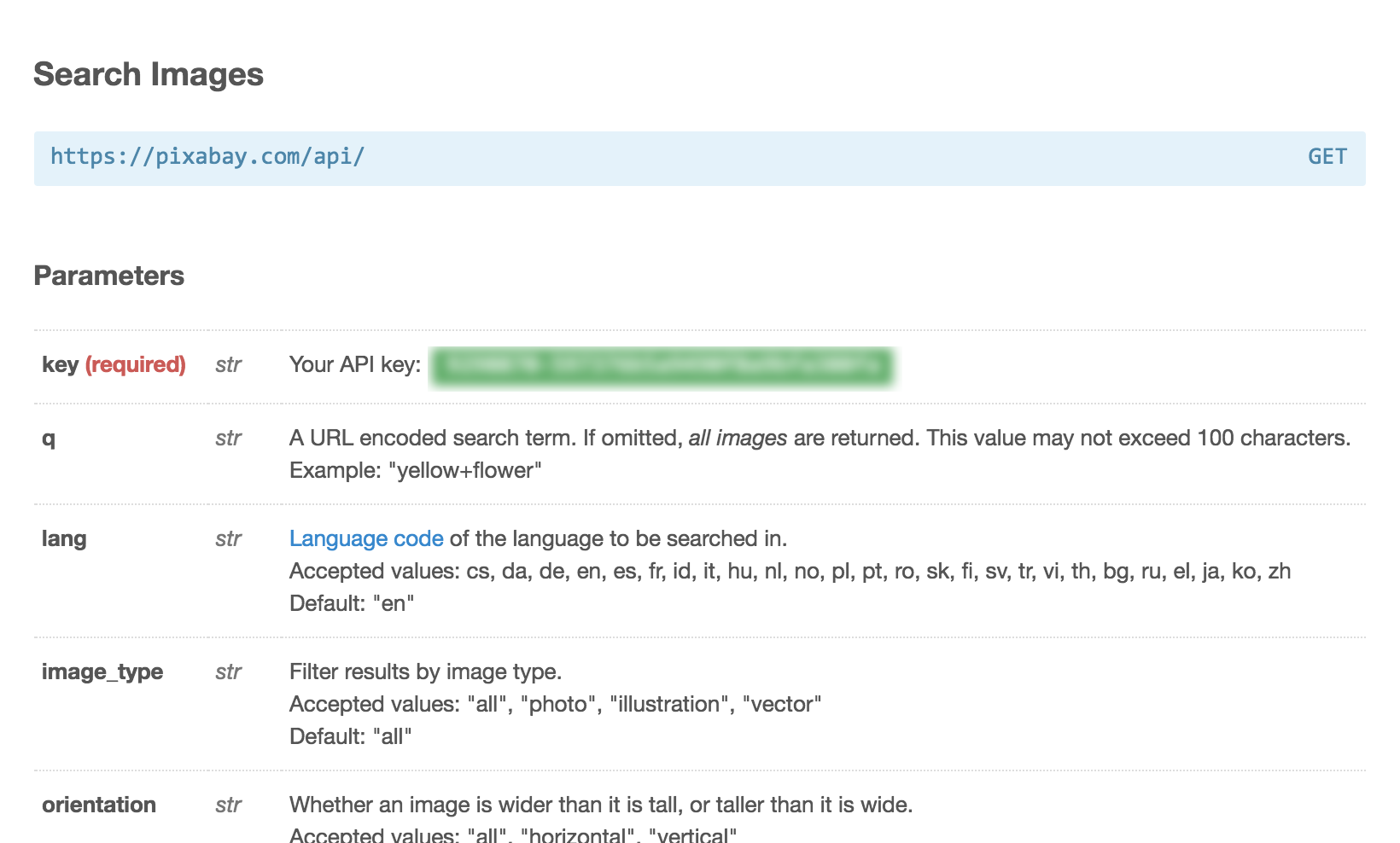Click the str type in orientation row
The image size is (1400, 843).
(x=228, y=805)
